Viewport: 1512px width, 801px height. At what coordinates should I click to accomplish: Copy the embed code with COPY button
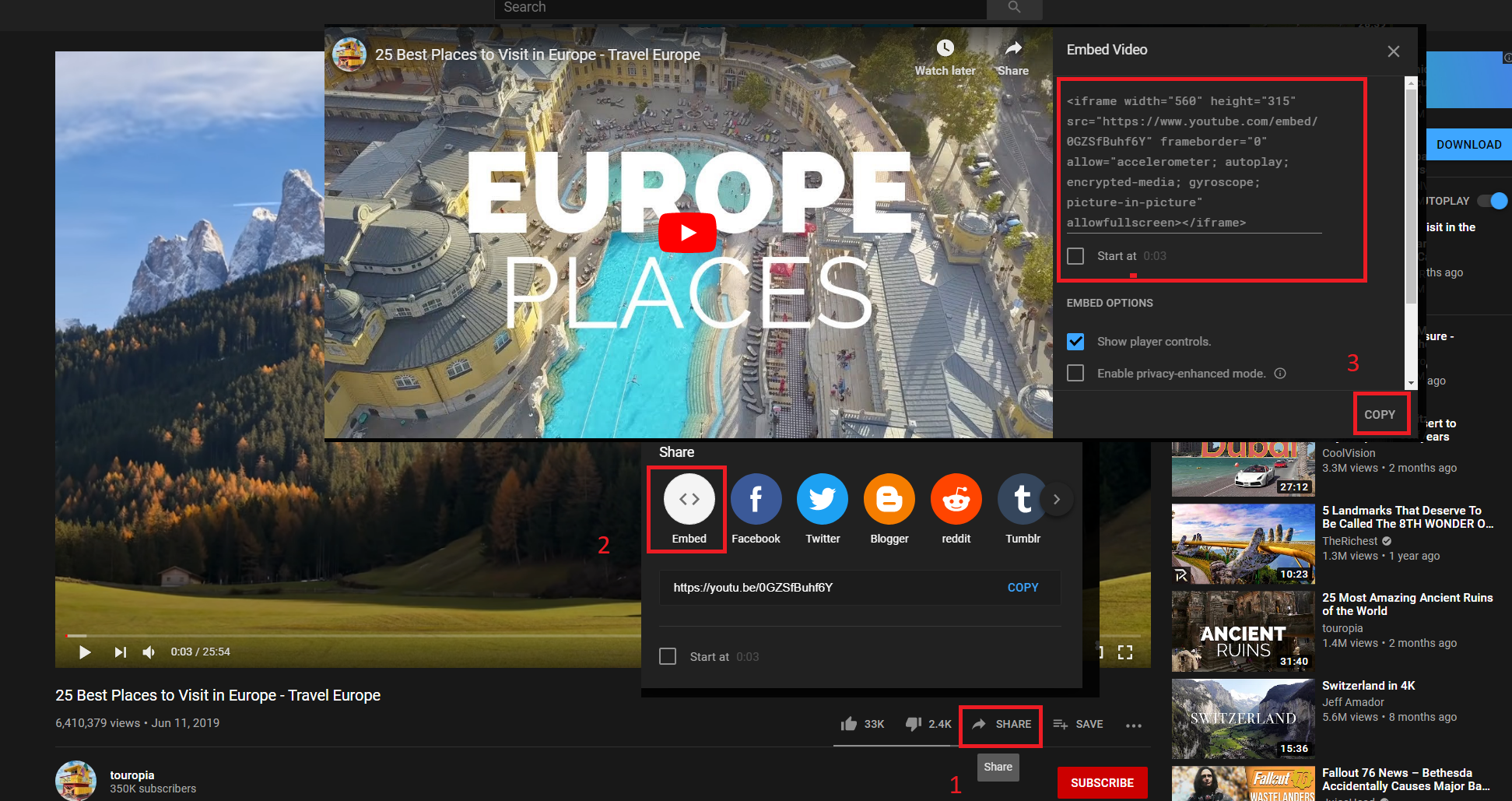tap(1381, 414)
